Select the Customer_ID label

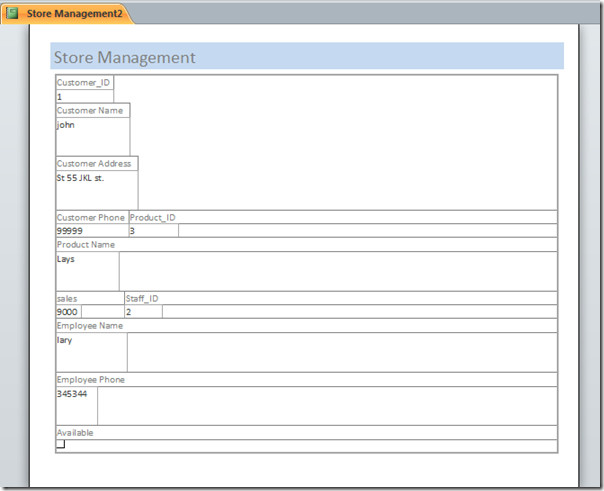(x=85, y=82)
